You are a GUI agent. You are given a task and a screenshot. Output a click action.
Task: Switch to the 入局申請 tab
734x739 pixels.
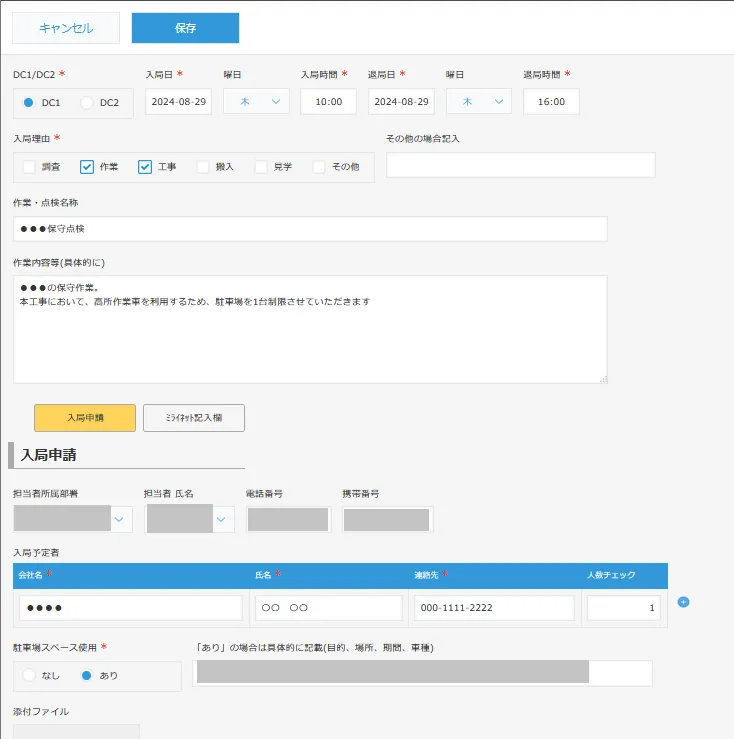pyautogui.click(x=85, y=418)
